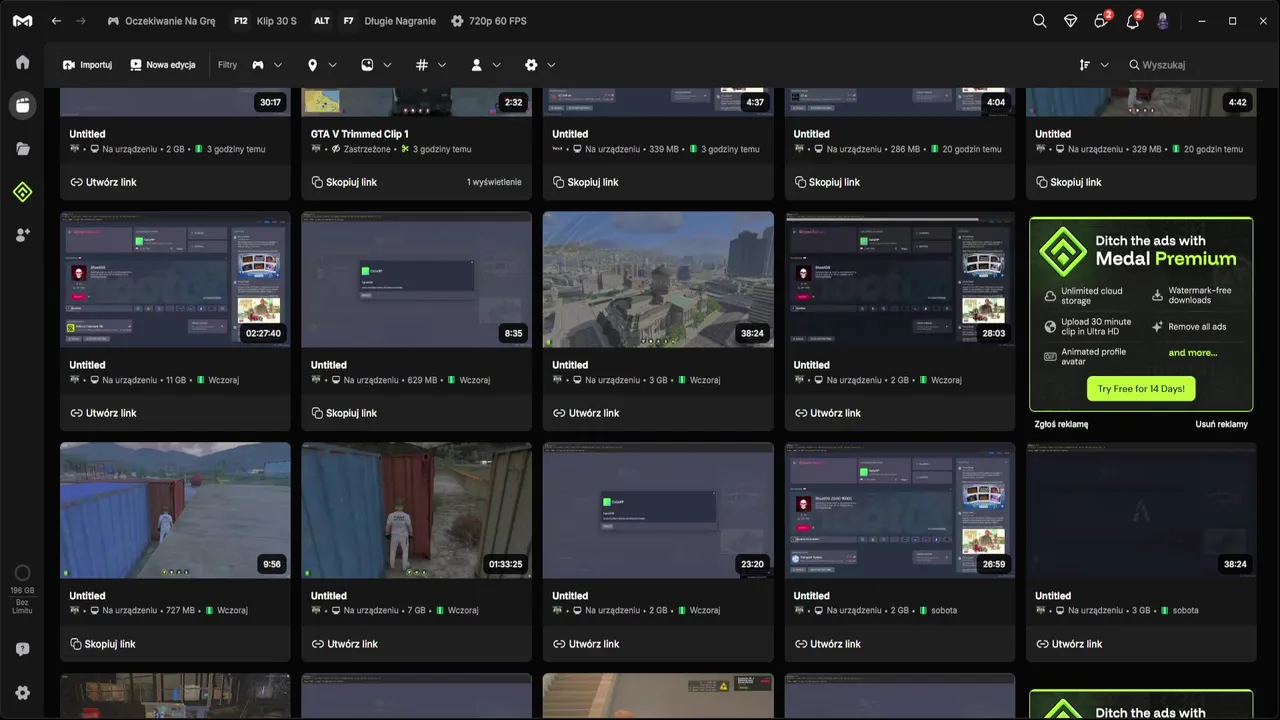Open the add friends sidebar icon
The height and width of the screenshot is (720, 1280).
coord(22,235)
